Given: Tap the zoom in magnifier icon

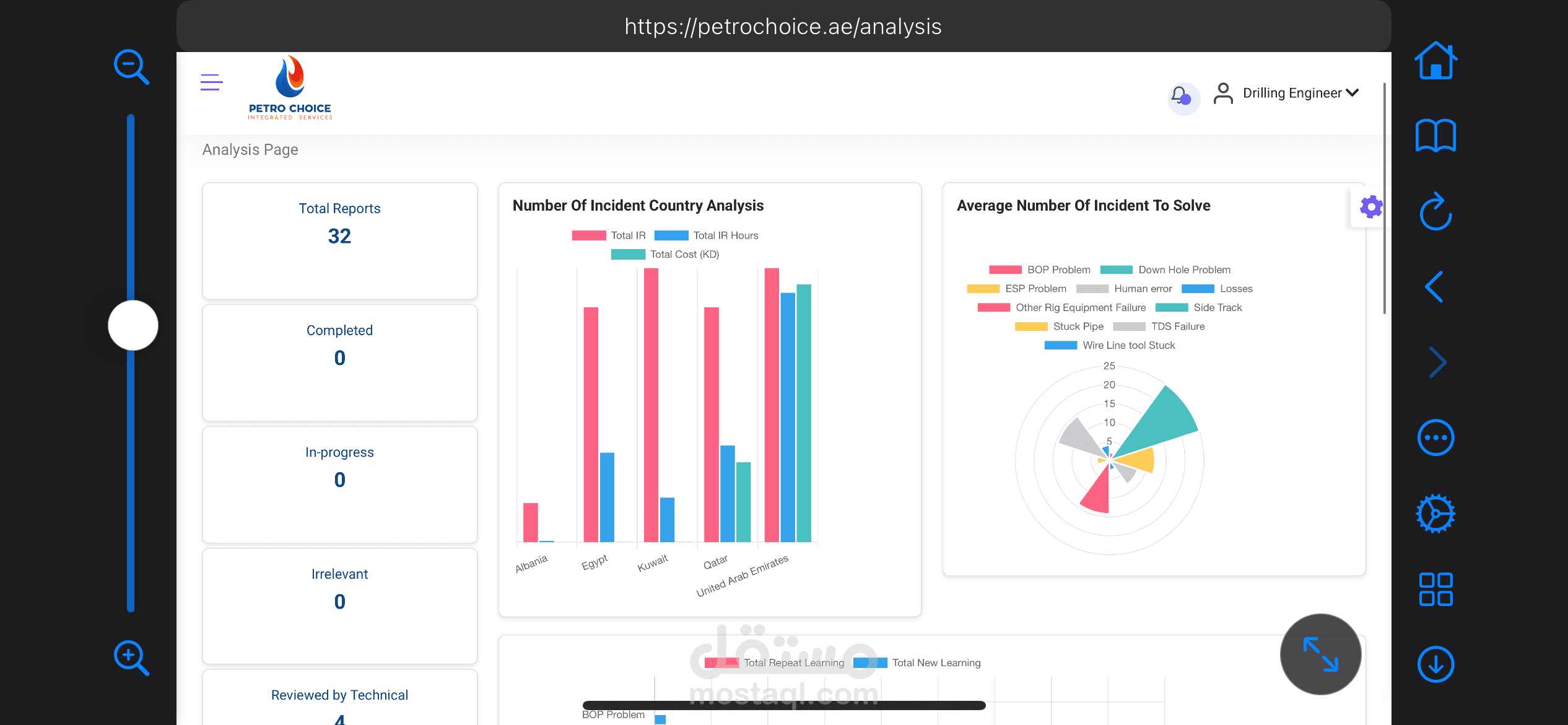Looking at the screenshot, I should (131, 657).
